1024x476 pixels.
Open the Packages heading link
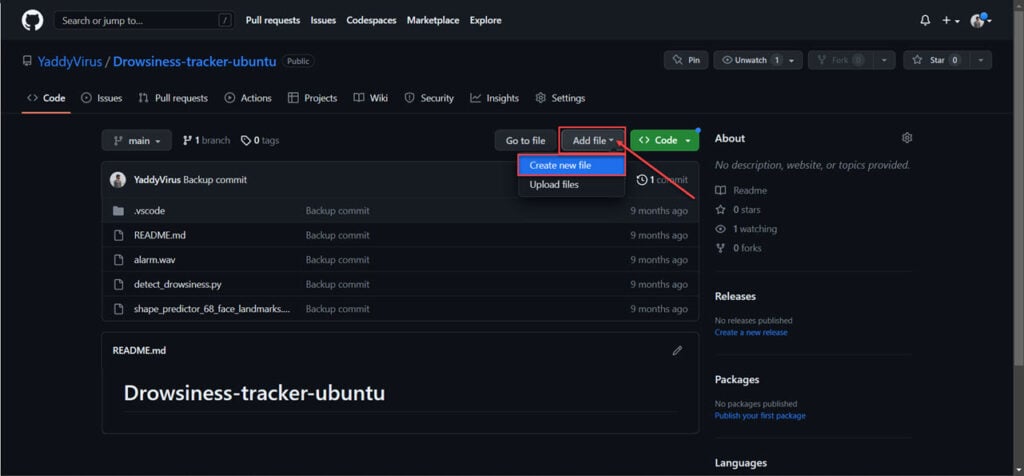tap(737, 379)
